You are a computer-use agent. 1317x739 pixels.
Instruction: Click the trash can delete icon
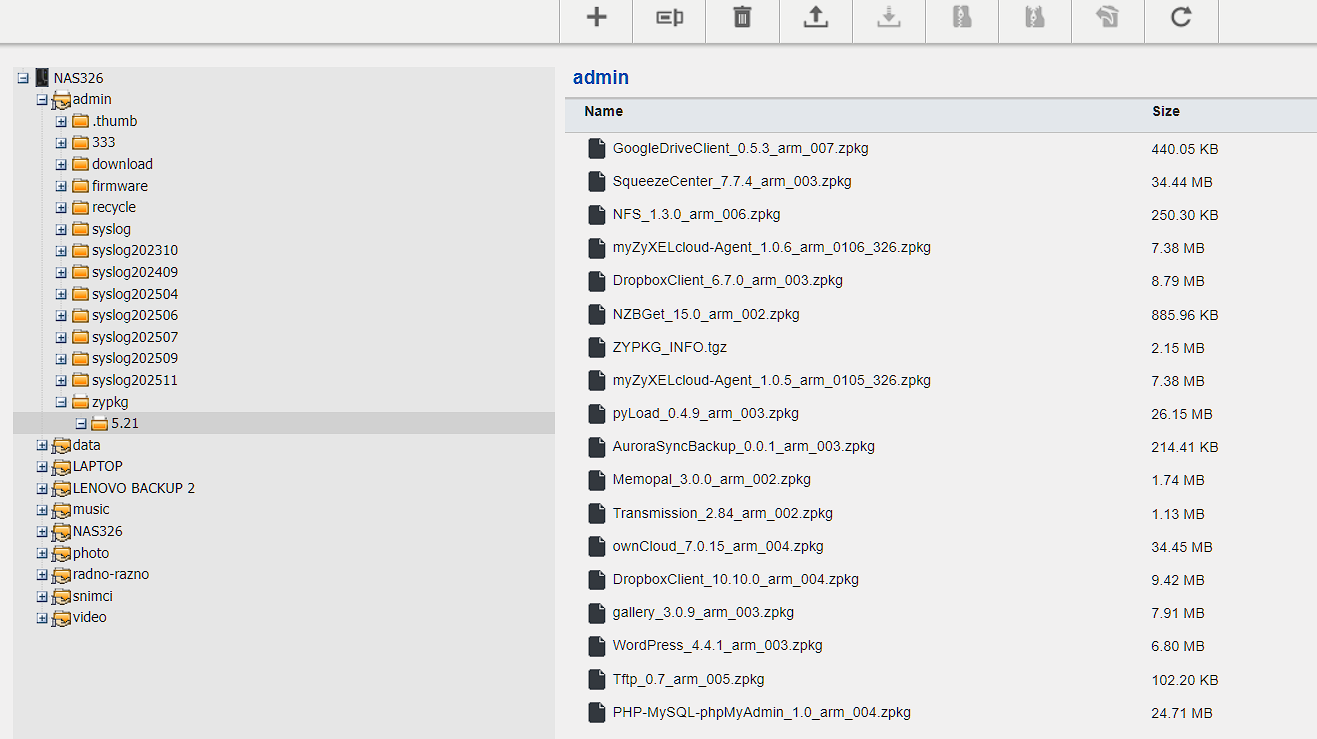point(742,17)
